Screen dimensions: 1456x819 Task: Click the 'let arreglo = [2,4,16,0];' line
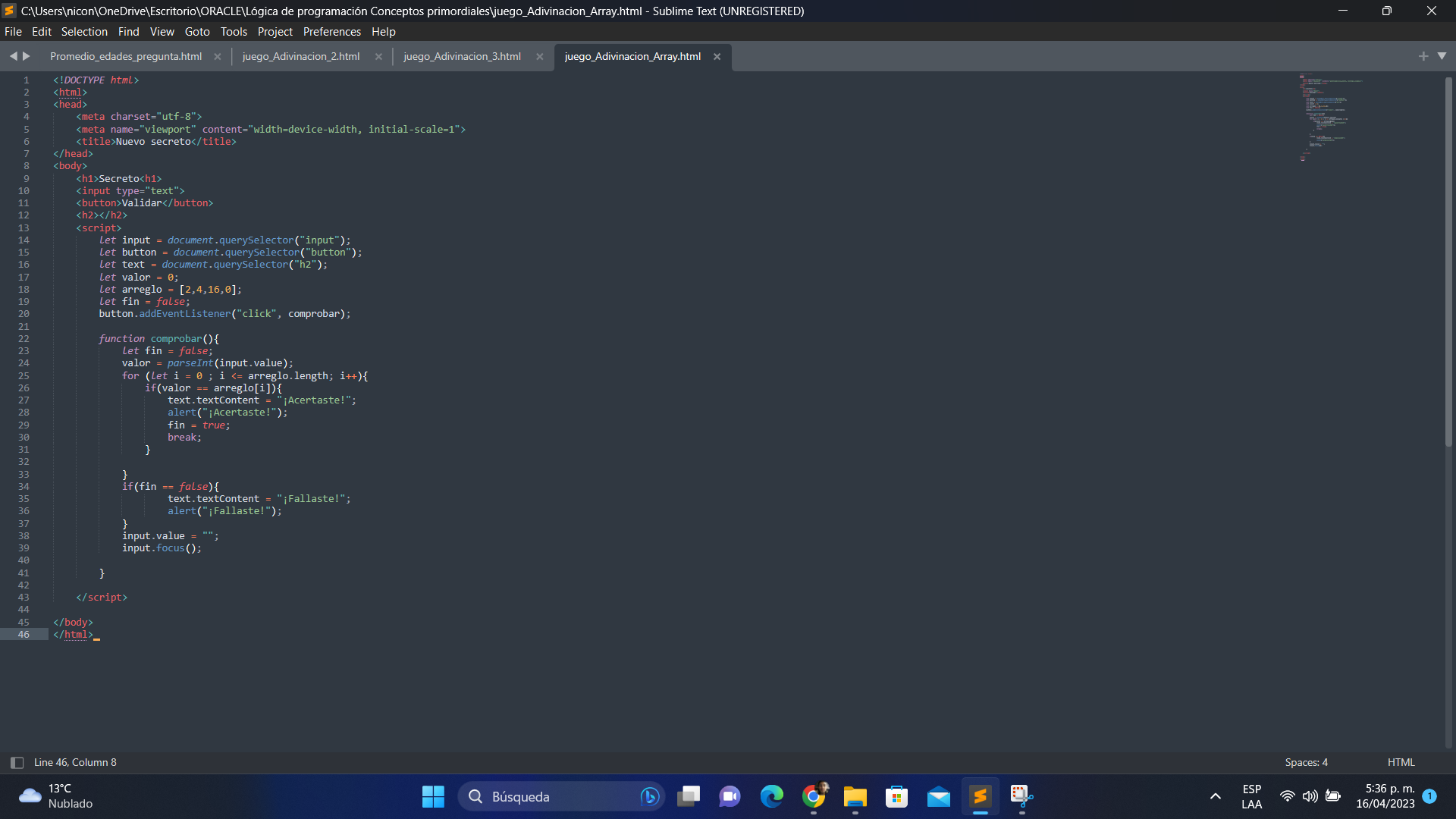[171, 290]
